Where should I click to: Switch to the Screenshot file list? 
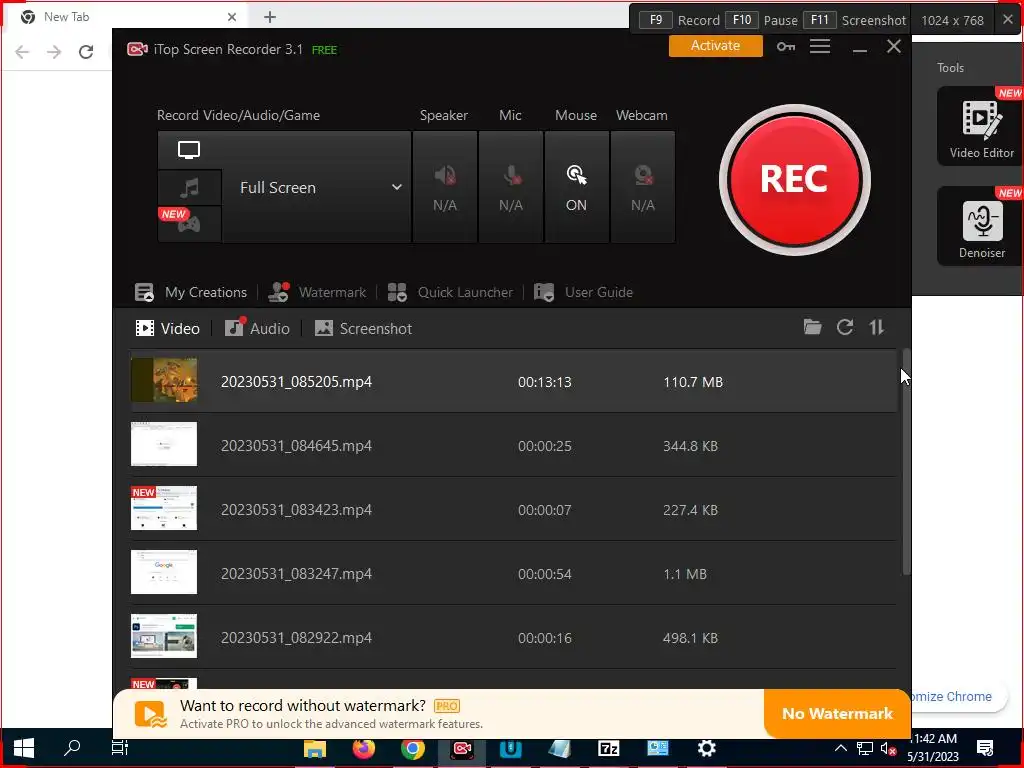click(x=363, y=328)
